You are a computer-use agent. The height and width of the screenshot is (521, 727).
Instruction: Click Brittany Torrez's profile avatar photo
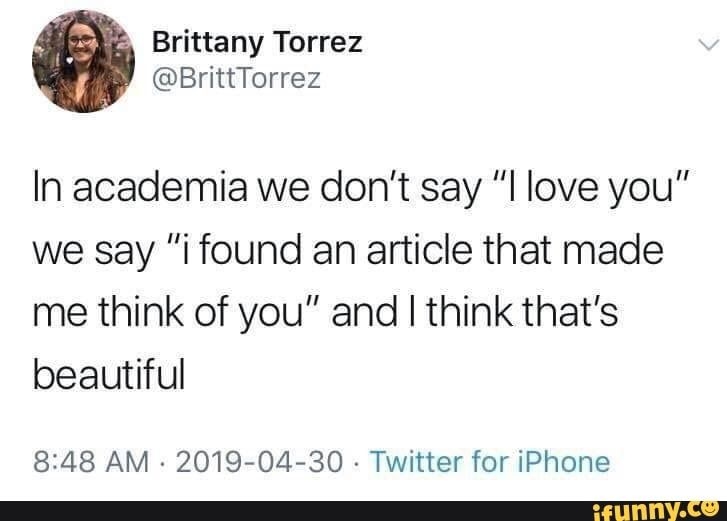83,61
